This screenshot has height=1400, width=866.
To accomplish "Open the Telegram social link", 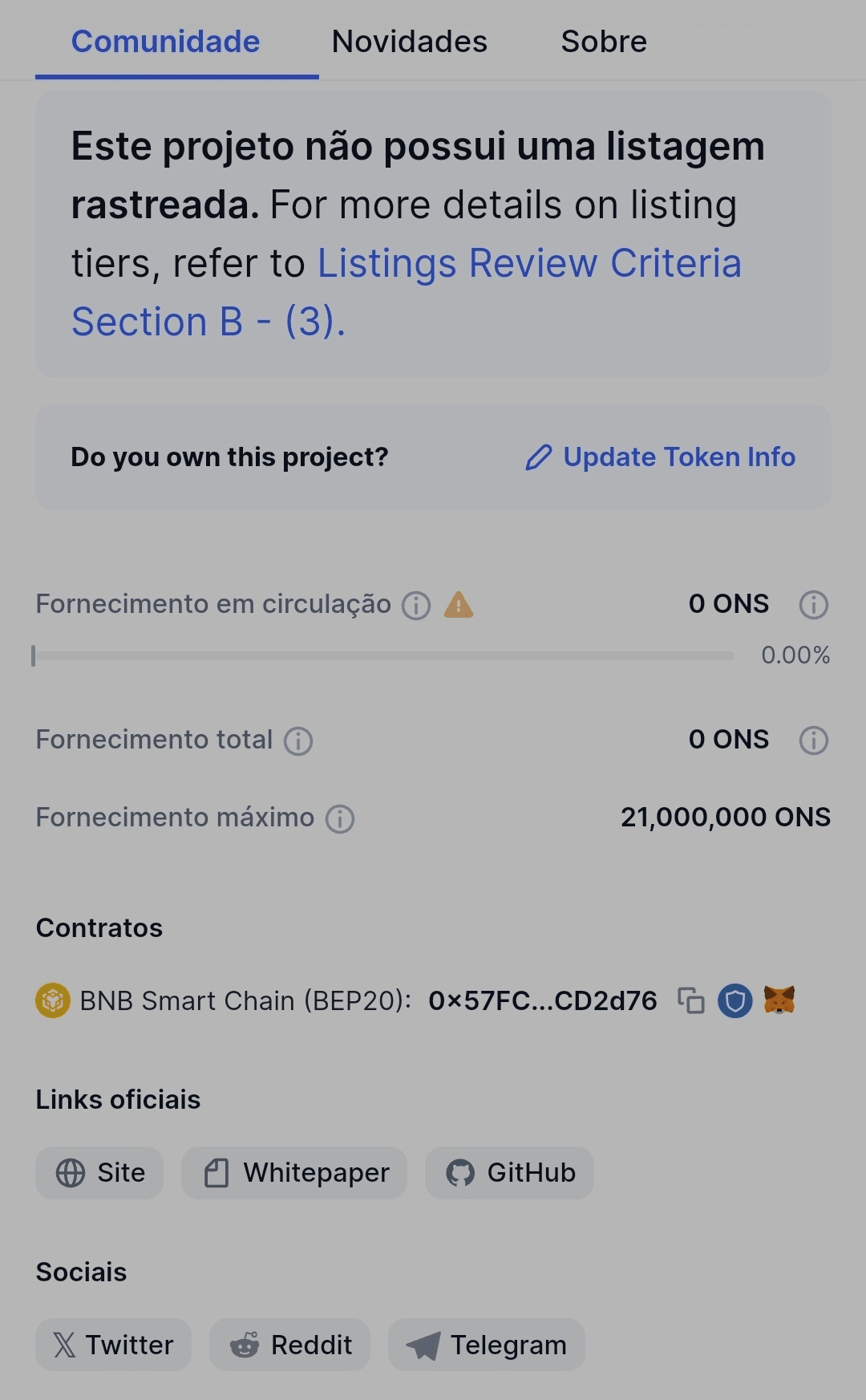I will pyautogui.click(x=487, y=1345).
